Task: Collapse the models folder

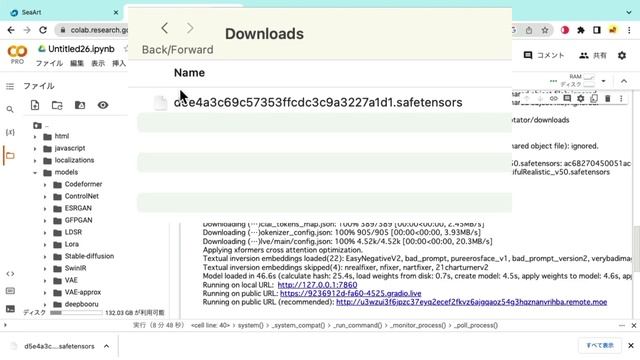Action: click(x=35, y=172)
